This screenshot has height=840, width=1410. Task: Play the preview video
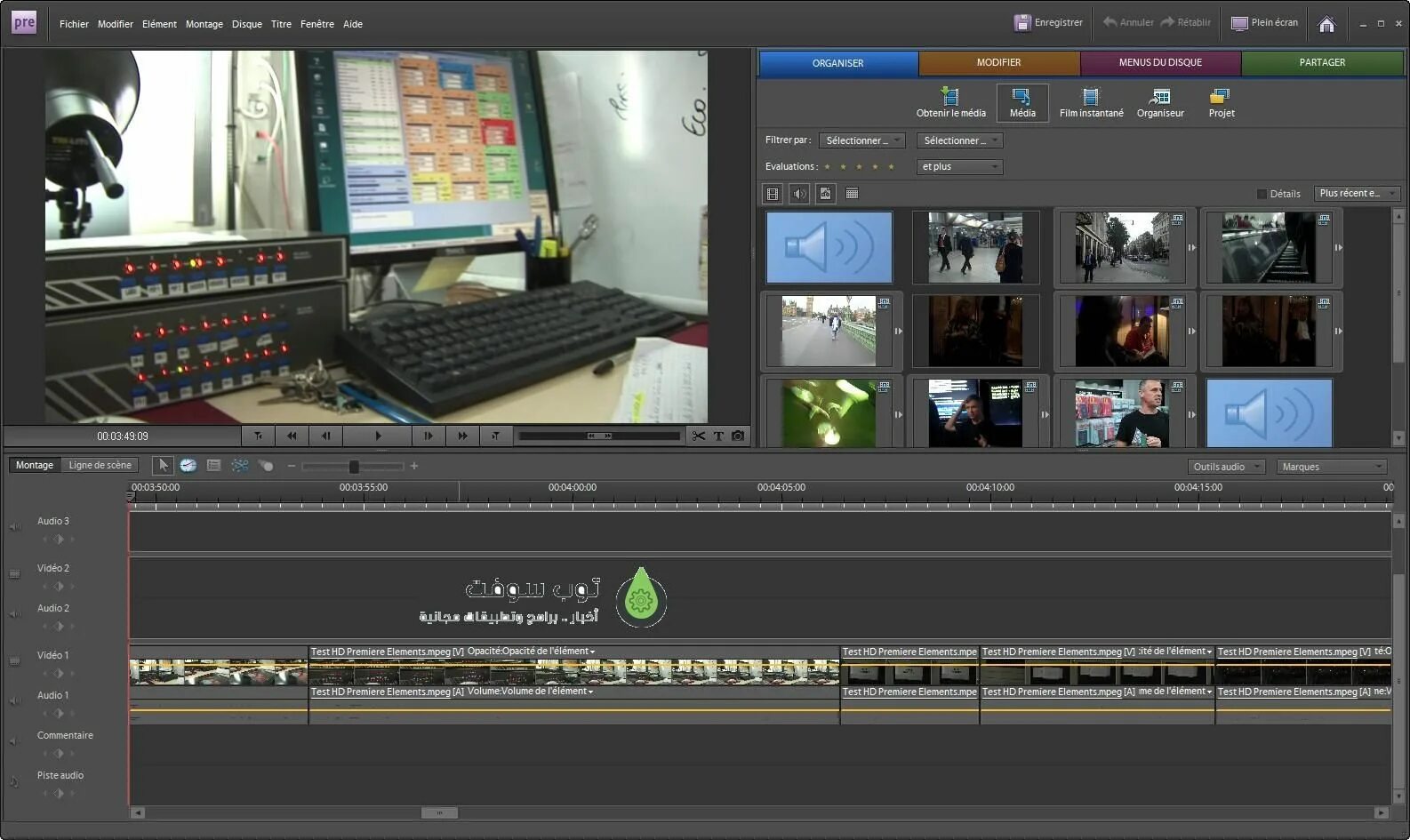(x=378, y=436)
